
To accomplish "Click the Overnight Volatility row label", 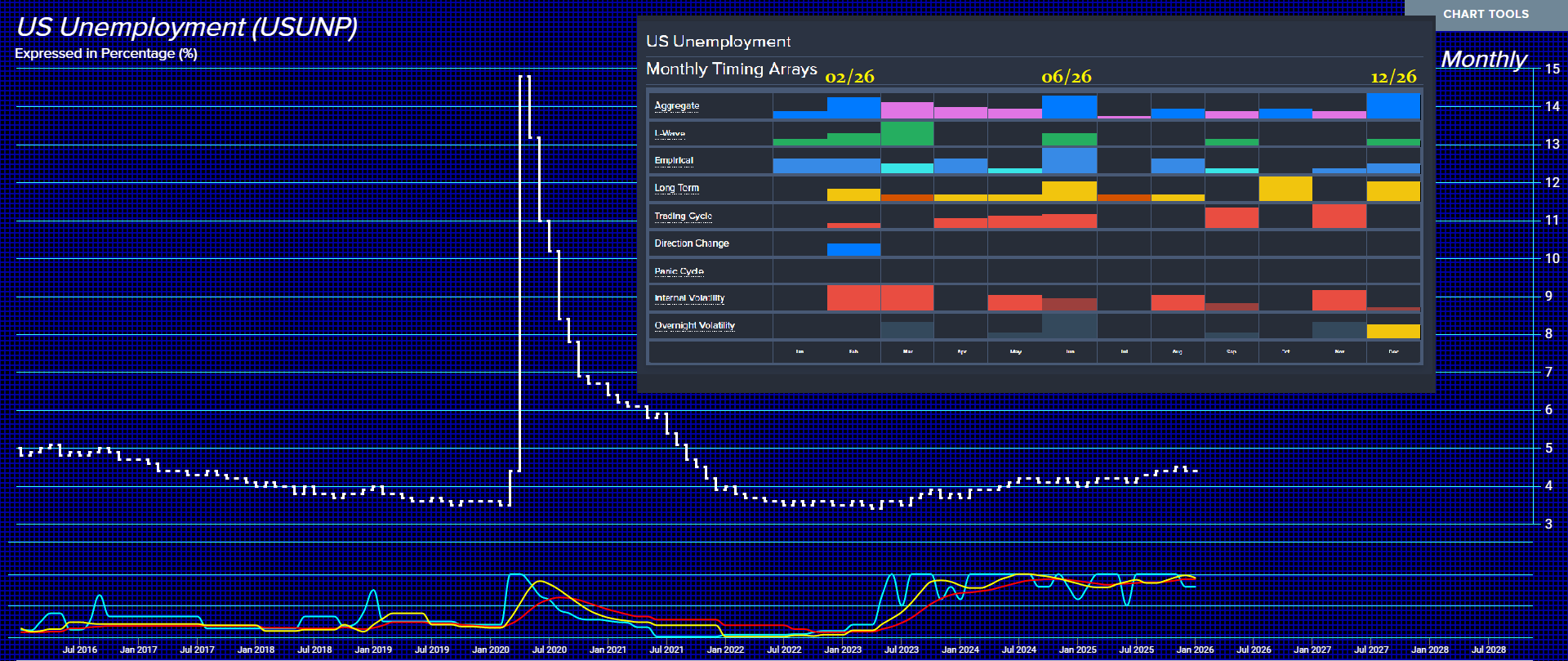I will [694, 326].
